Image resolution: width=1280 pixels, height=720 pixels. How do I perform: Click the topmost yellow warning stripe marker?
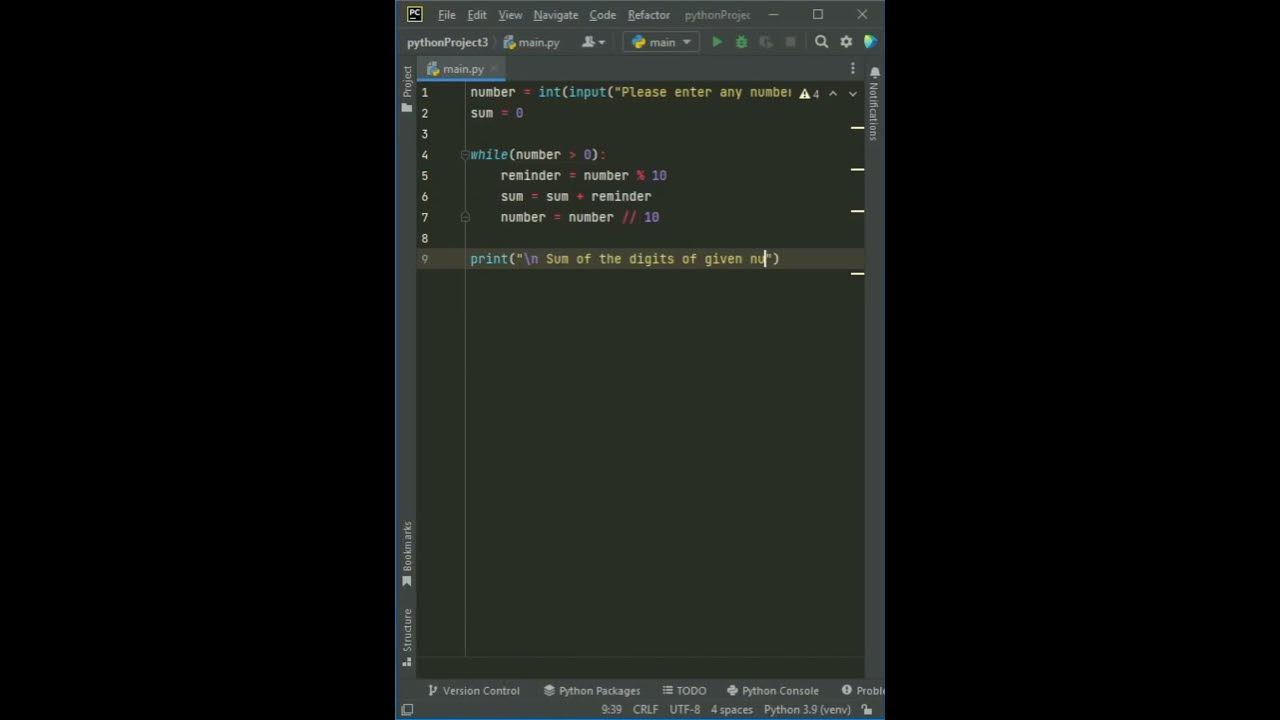857,128
